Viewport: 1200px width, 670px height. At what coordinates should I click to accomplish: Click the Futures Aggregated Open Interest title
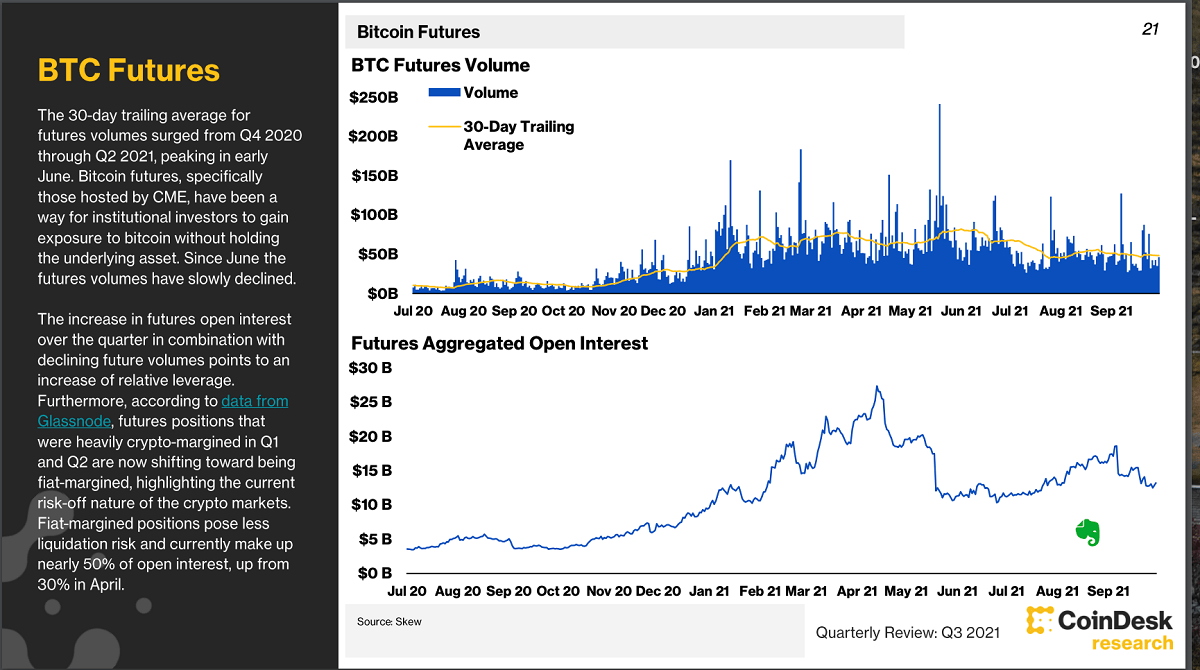[x=499, y=343]
